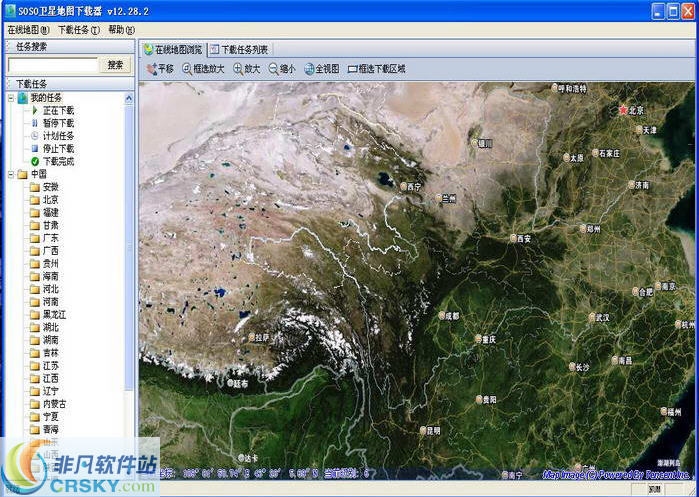Collapse the 中国 tree node

click(x=11, y=175)
